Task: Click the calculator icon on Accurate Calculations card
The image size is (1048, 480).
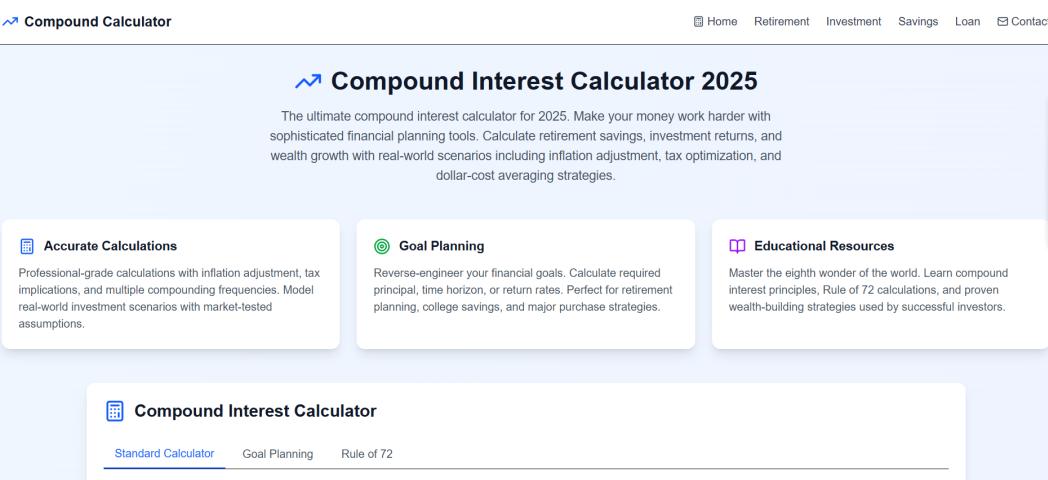Action: click(27, 245)
